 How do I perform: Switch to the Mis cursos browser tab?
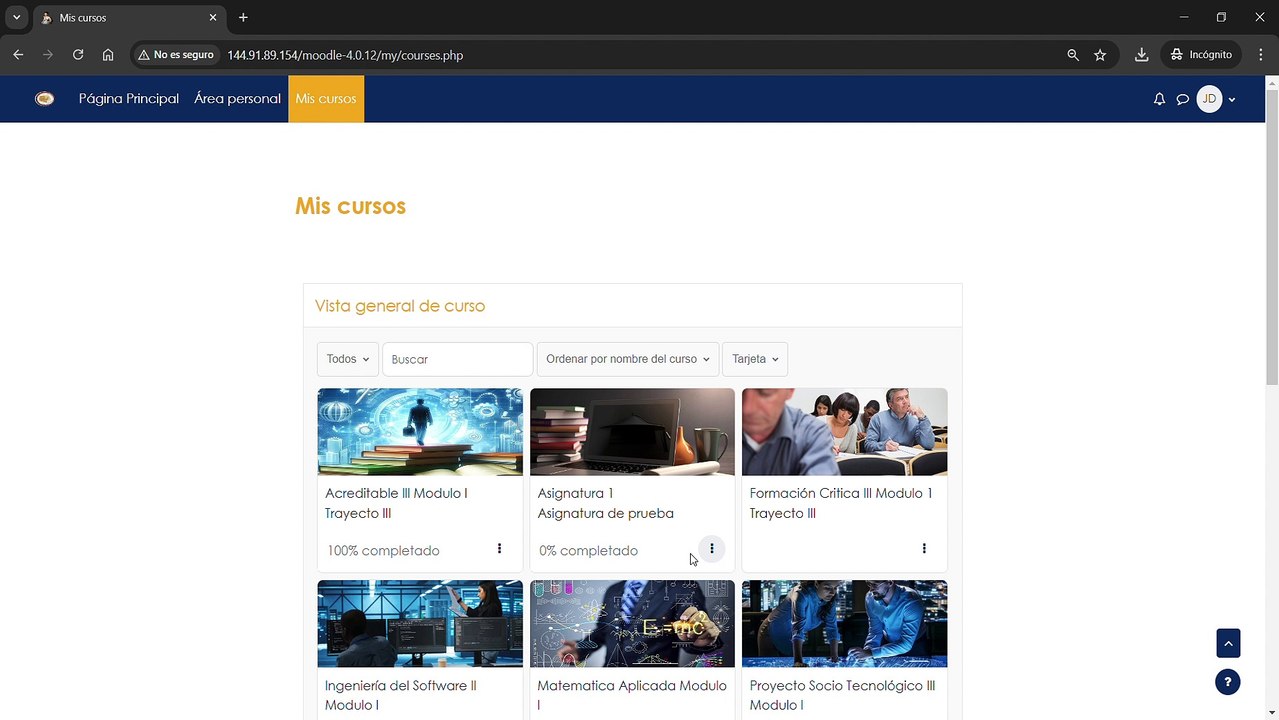click(128, 18)
